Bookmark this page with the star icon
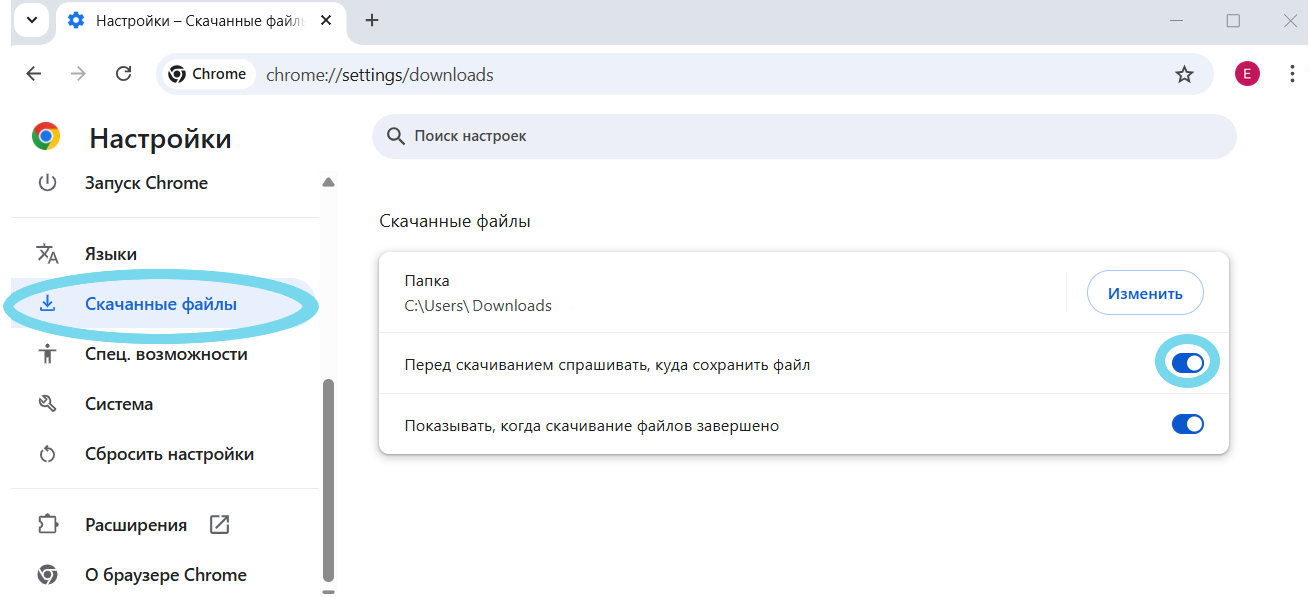Screen dimensions: 1309x597 (x=1184, y=74)
